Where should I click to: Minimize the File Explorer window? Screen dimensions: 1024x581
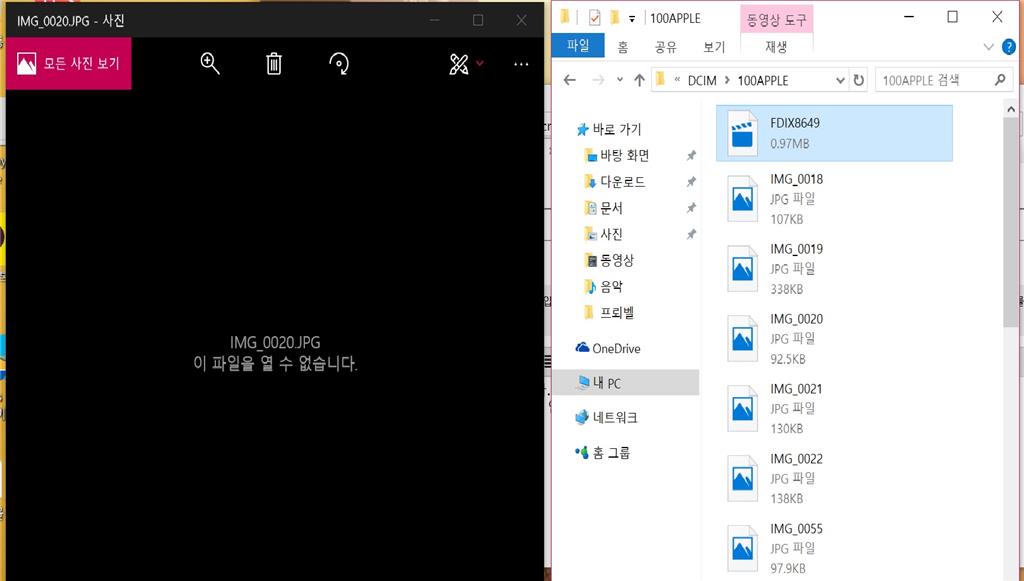click(908, 17)
